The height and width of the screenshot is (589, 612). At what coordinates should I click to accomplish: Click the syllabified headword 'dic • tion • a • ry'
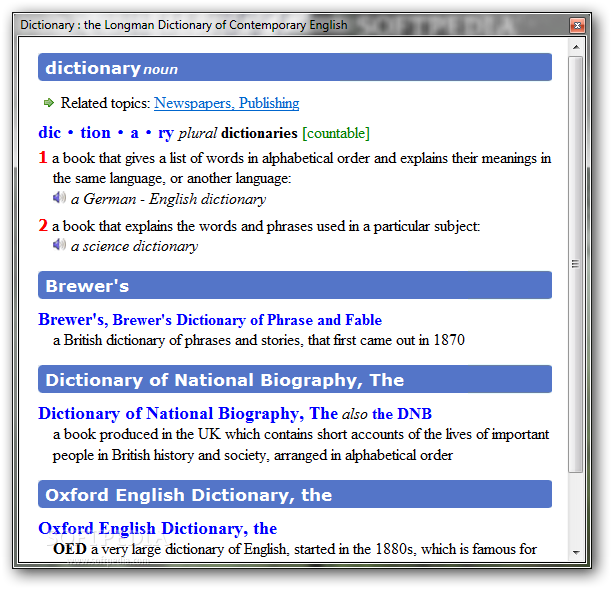coord(106,133)
